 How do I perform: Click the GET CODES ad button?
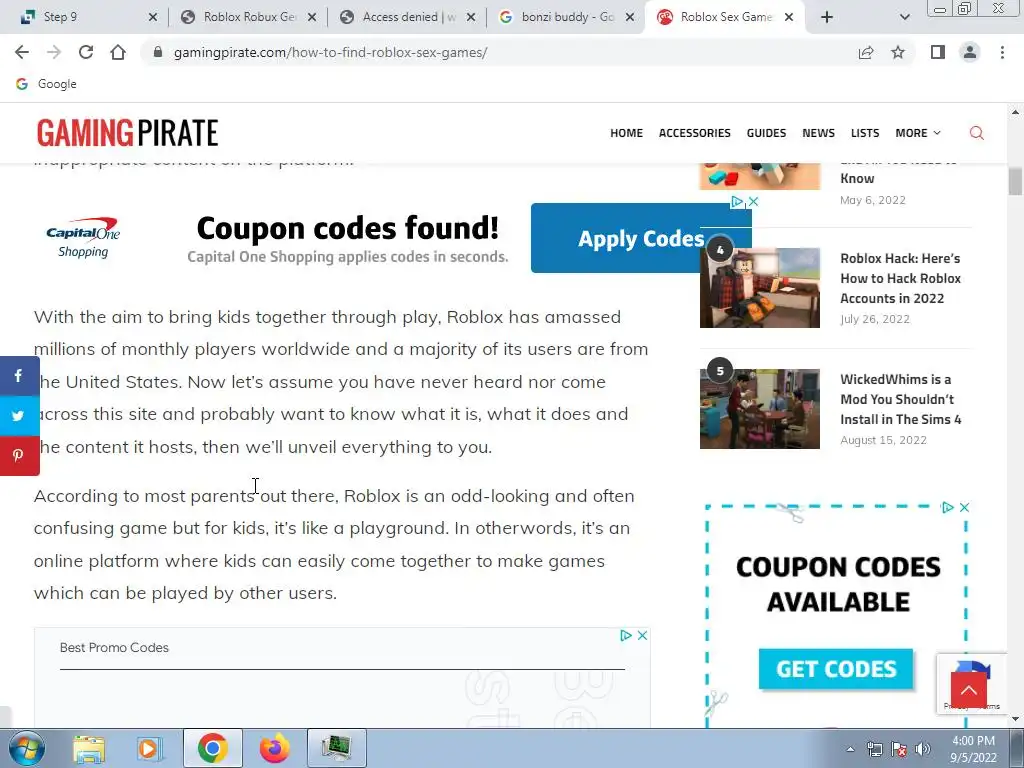[x=836, y=669]
